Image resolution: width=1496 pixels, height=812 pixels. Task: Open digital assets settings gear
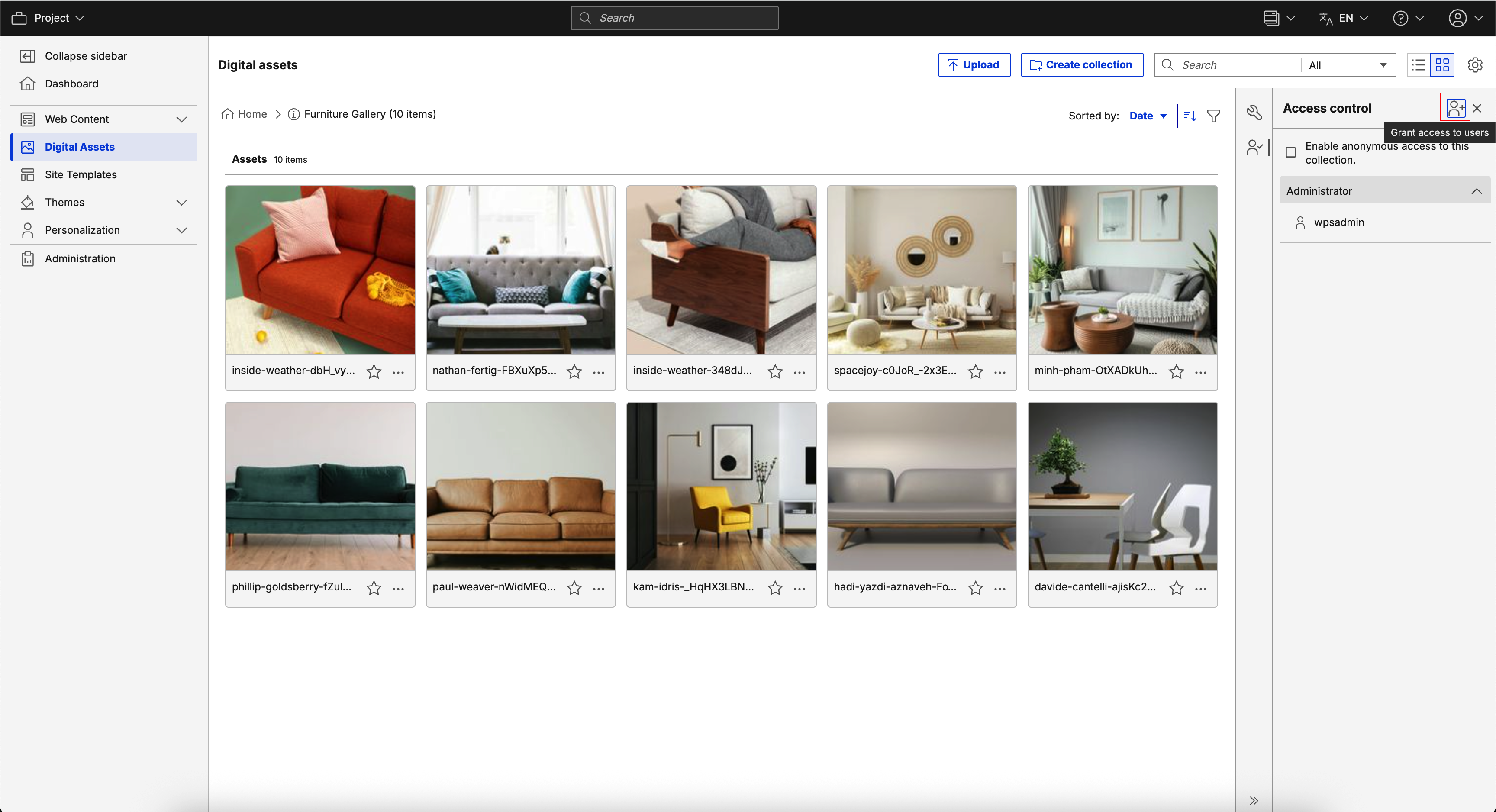click(1475, 65)
